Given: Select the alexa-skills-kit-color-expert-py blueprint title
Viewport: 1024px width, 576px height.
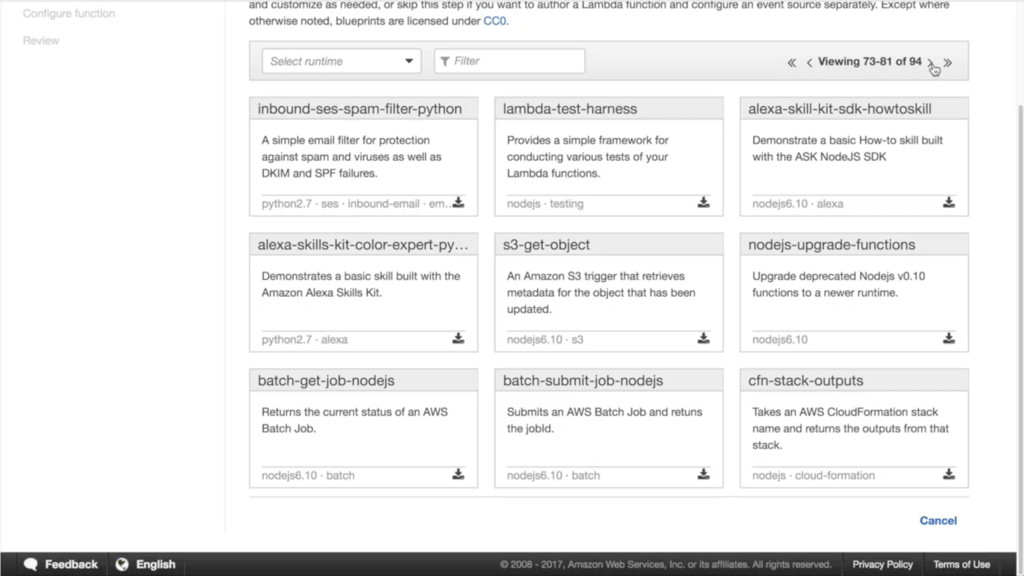Looking at the screenshot, I should pyautogui.click(x=362, y=245).
